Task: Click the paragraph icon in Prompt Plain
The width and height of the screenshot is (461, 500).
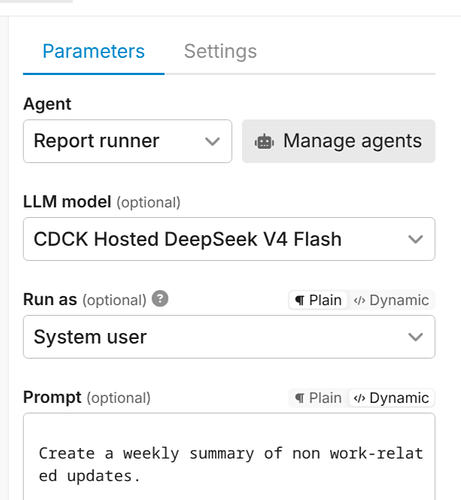Action: pyautogui.click(x=300, y=398)
